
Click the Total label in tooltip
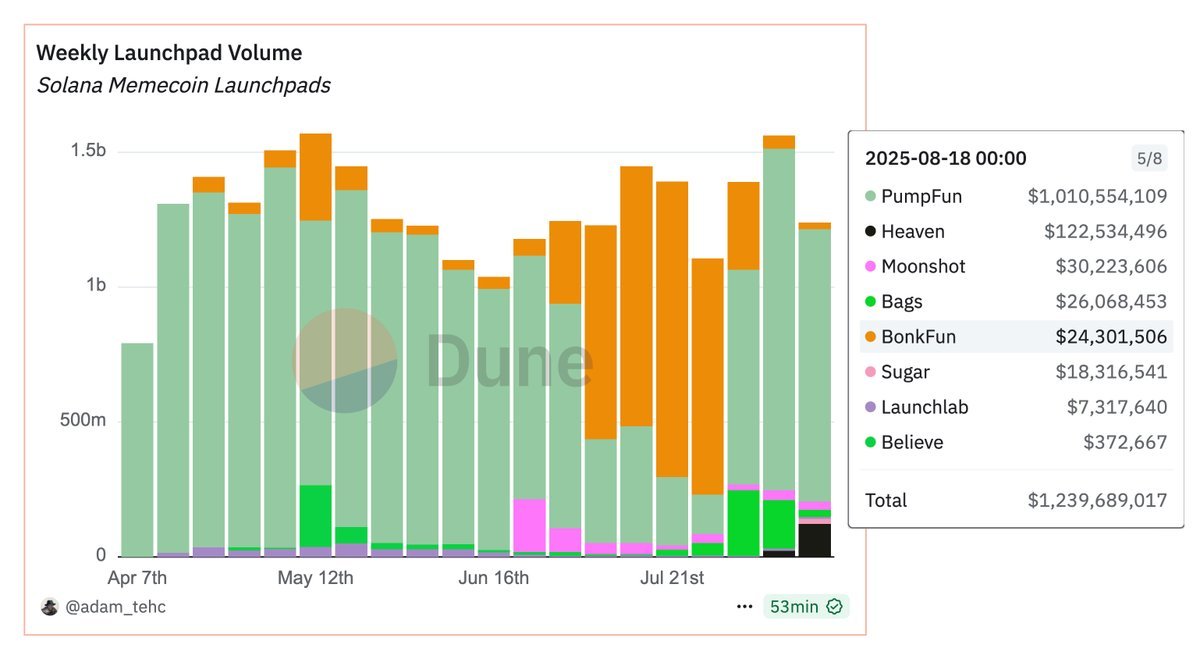886,500
